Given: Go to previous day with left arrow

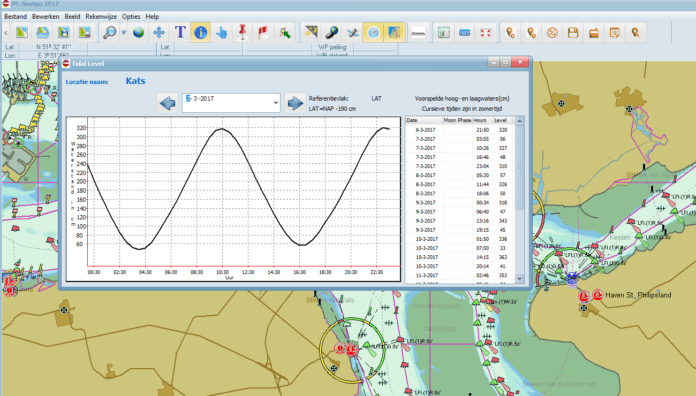Looking at the screenshot, I should [168, 103].
